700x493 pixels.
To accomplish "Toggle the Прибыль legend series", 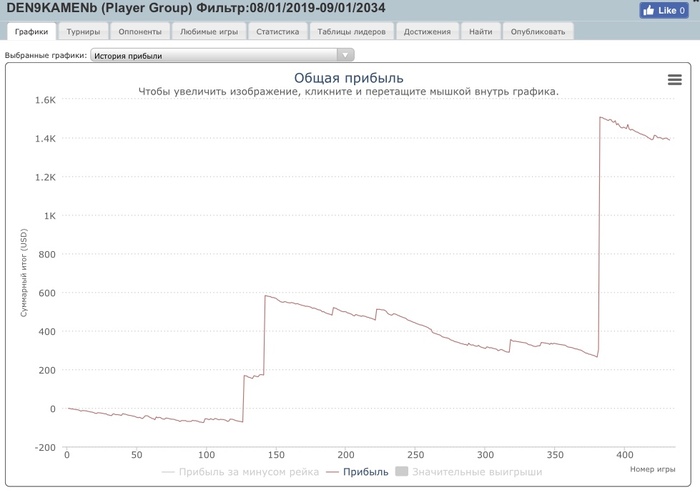I will pyautogui.click(x=357, y=472).
